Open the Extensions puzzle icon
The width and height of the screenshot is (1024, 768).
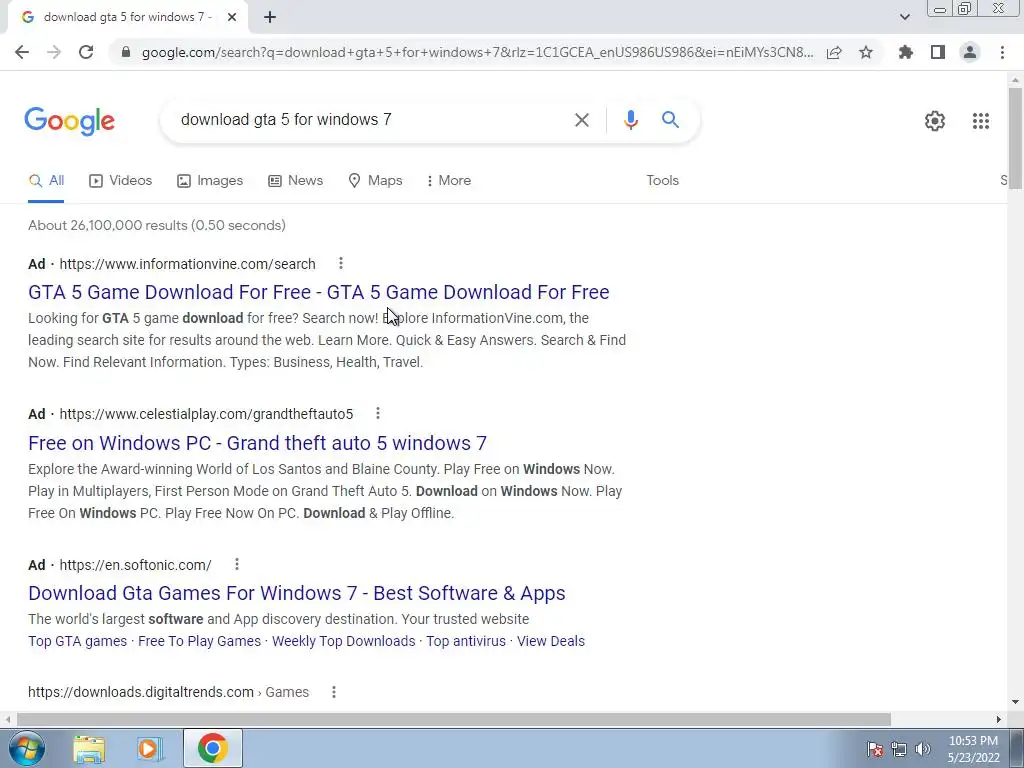[905, 52]
